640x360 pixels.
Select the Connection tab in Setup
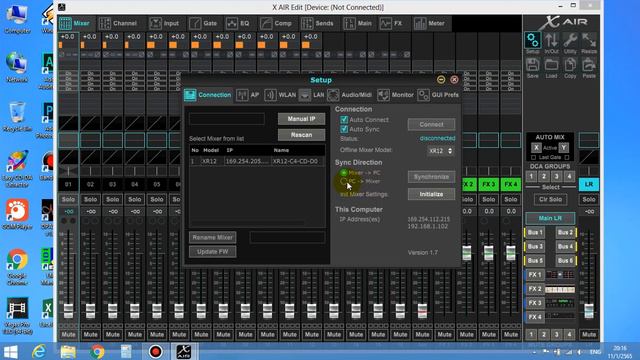click(x=208, y=95)
